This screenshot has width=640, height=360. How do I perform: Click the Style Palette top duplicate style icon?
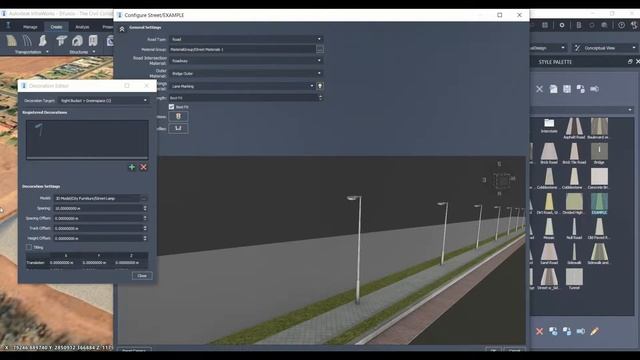(x=581, y=89)
